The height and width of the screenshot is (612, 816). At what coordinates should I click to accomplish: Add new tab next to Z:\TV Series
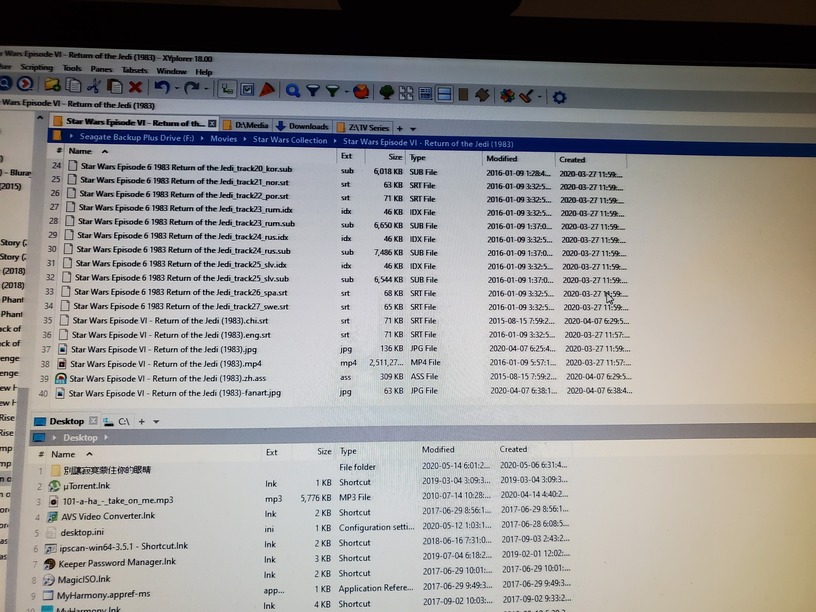tap(400, 129)
